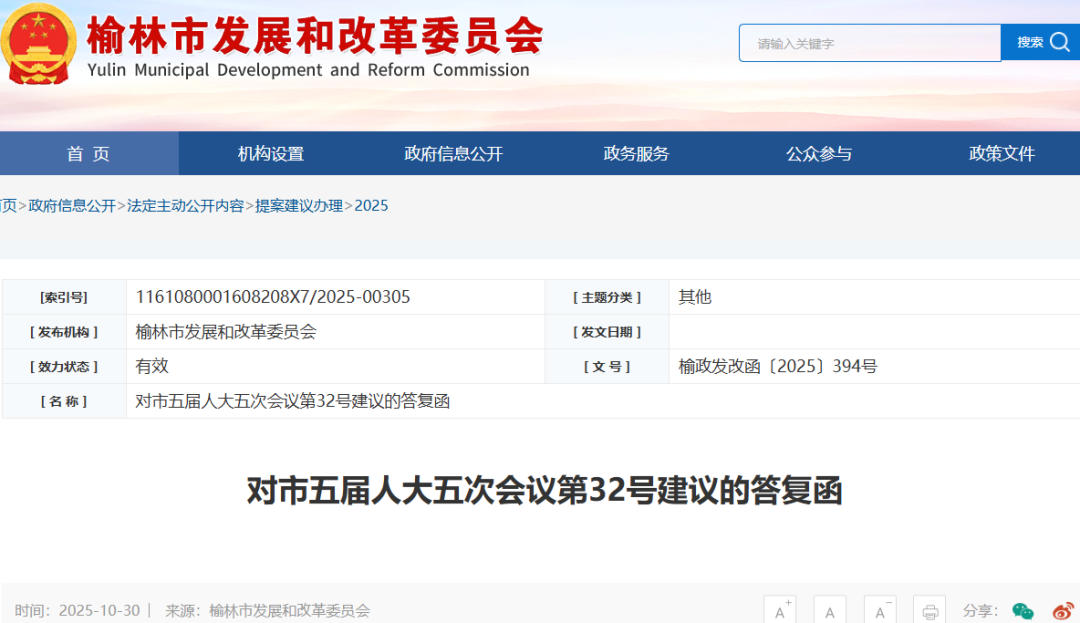Select 政府信息公开 in the navigation bar

click(452, 152)
